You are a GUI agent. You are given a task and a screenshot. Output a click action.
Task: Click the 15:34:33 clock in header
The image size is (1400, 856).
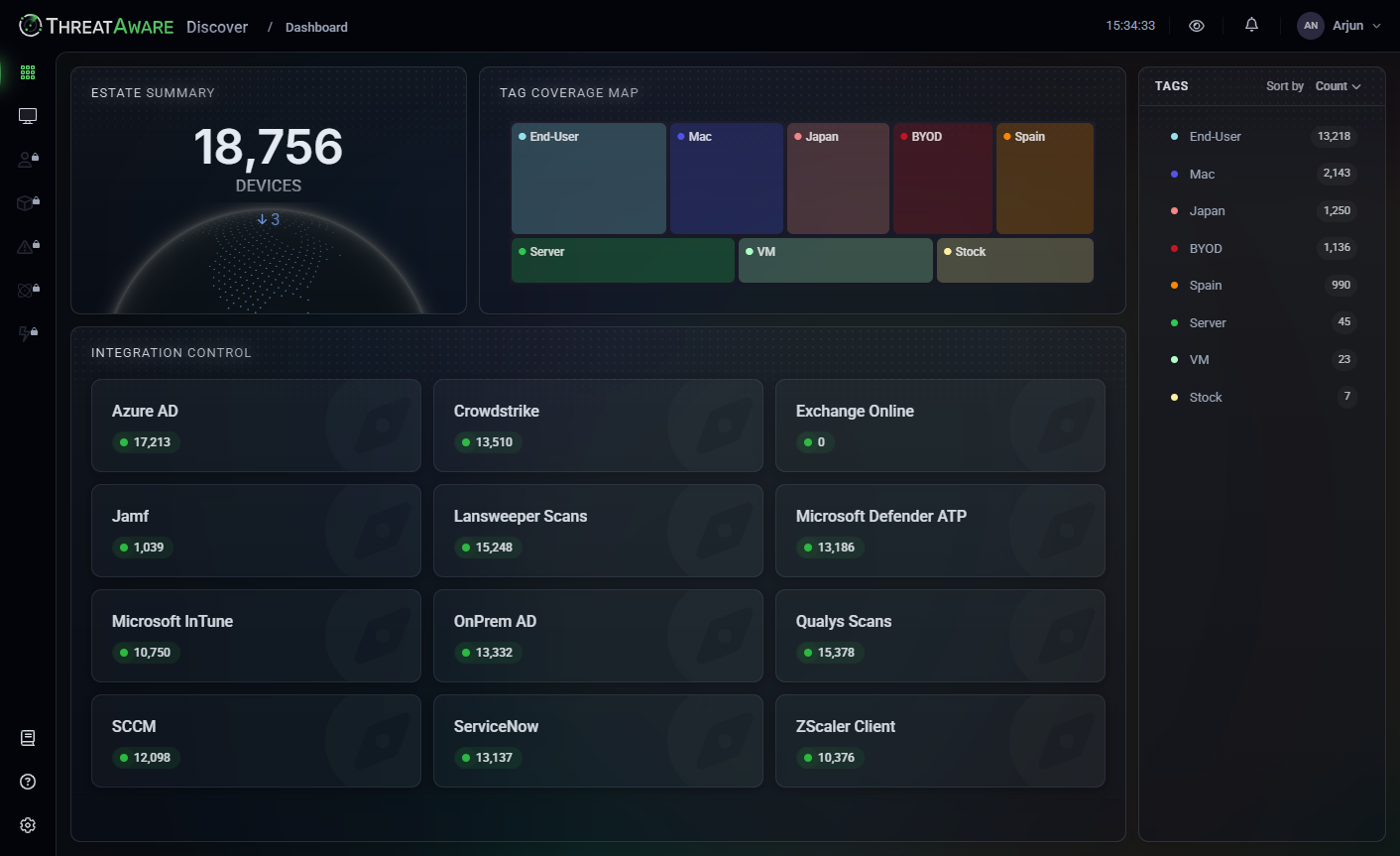[1130, 26]
